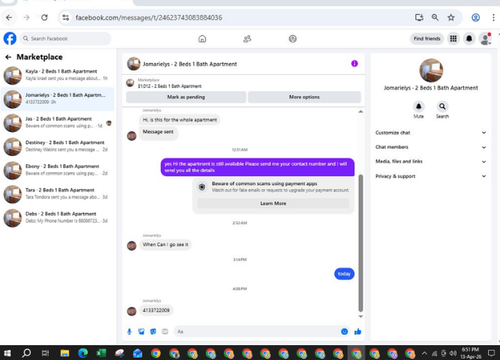Click the chat scrollbar thumb
The image size is (500, 360).
click(x=360, y=243)
